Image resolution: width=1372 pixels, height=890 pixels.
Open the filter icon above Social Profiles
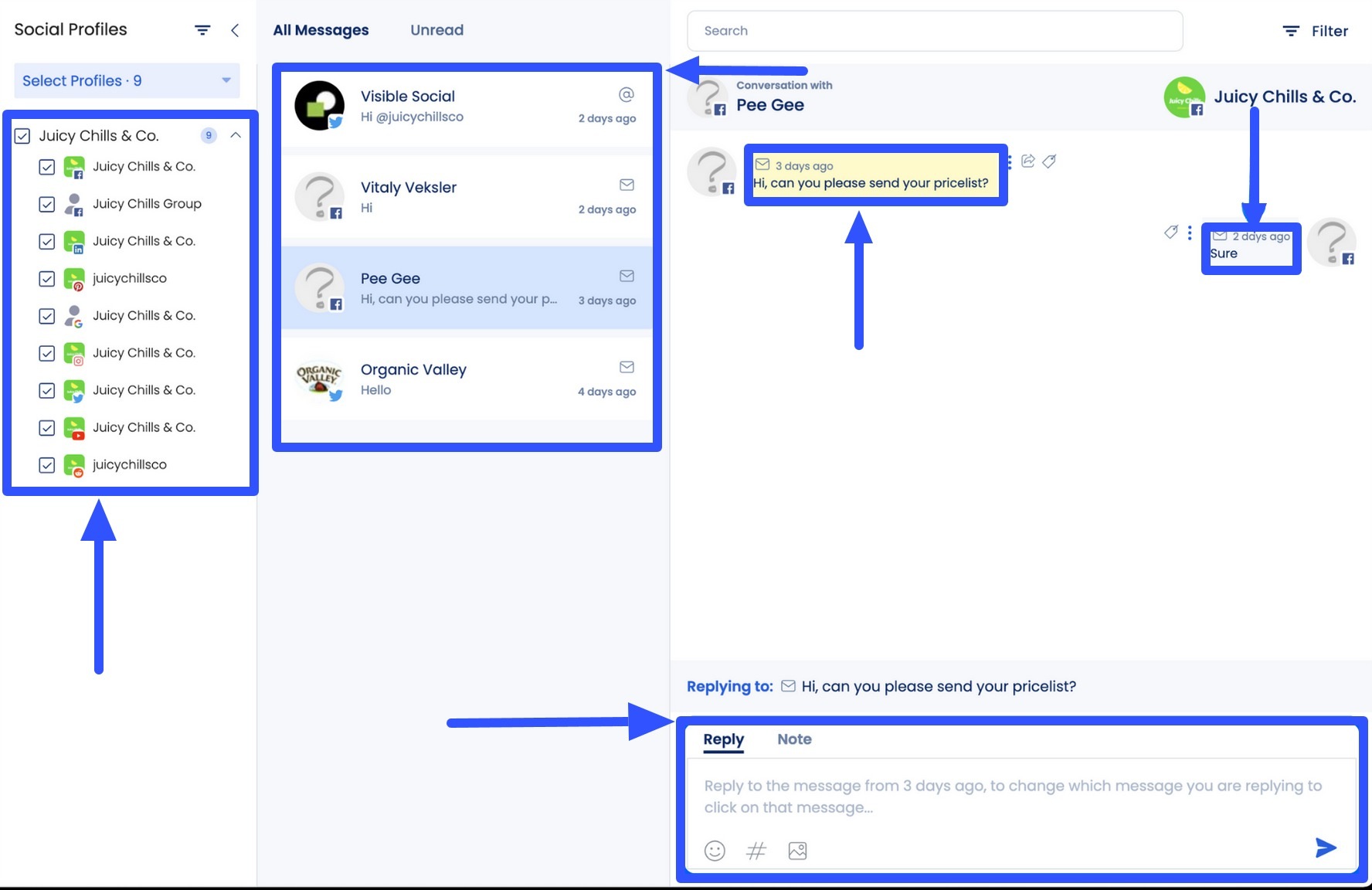click(x=202, y=29)
